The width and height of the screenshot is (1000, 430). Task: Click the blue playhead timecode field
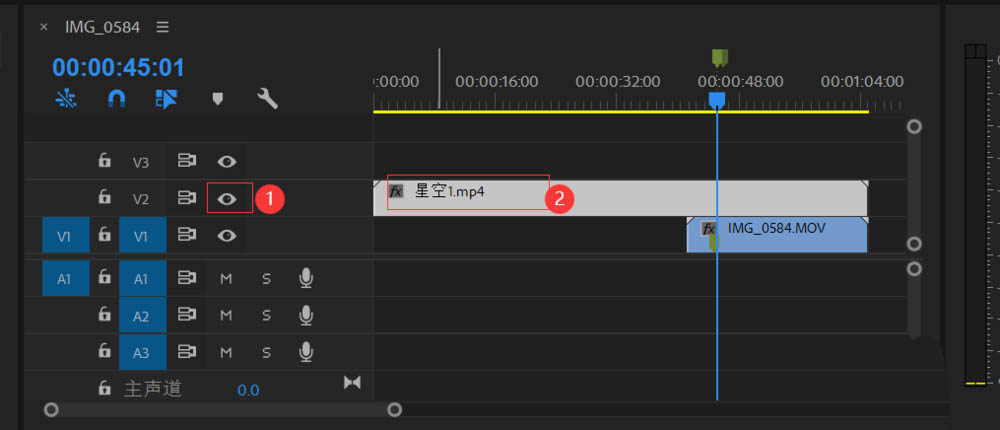point(118,67)
